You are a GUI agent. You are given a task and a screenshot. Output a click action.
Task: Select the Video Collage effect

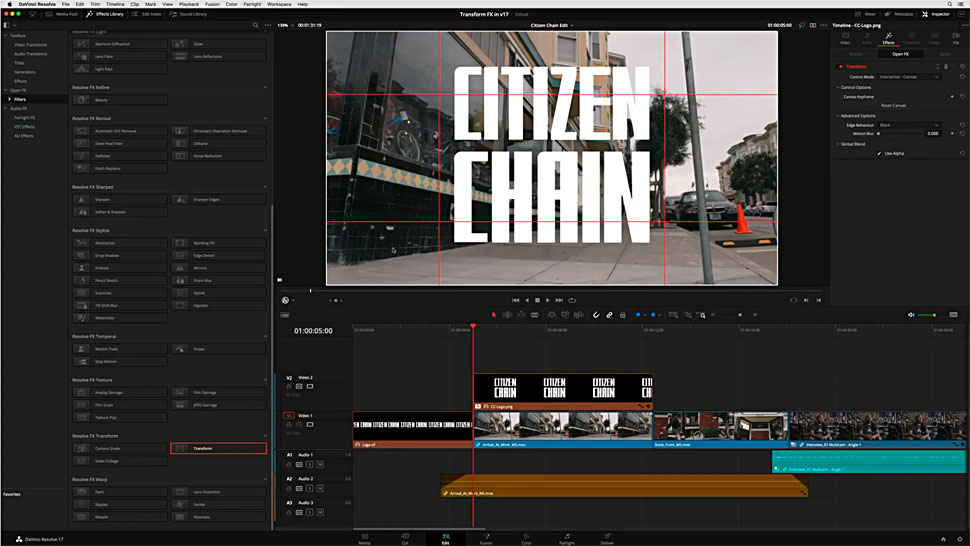pos(119,461)
